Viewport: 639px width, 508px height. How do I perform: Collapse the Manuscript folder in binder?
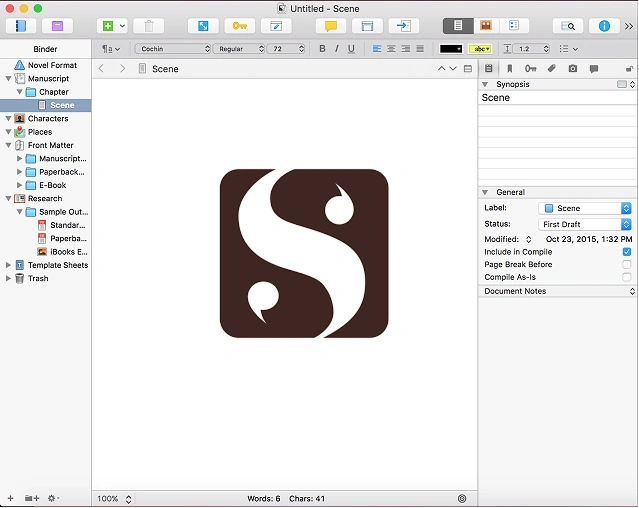click(8, 78)
